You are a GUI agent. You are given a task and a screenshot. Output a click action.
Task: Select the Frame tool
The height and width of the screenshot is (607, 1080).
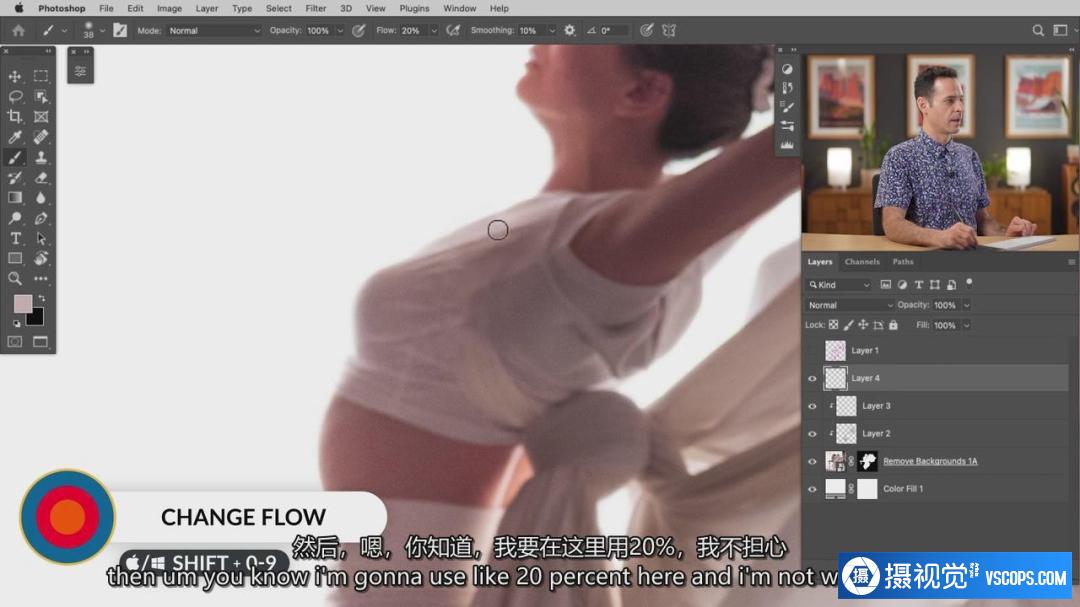pyautogui.click(x=41, y=116)
